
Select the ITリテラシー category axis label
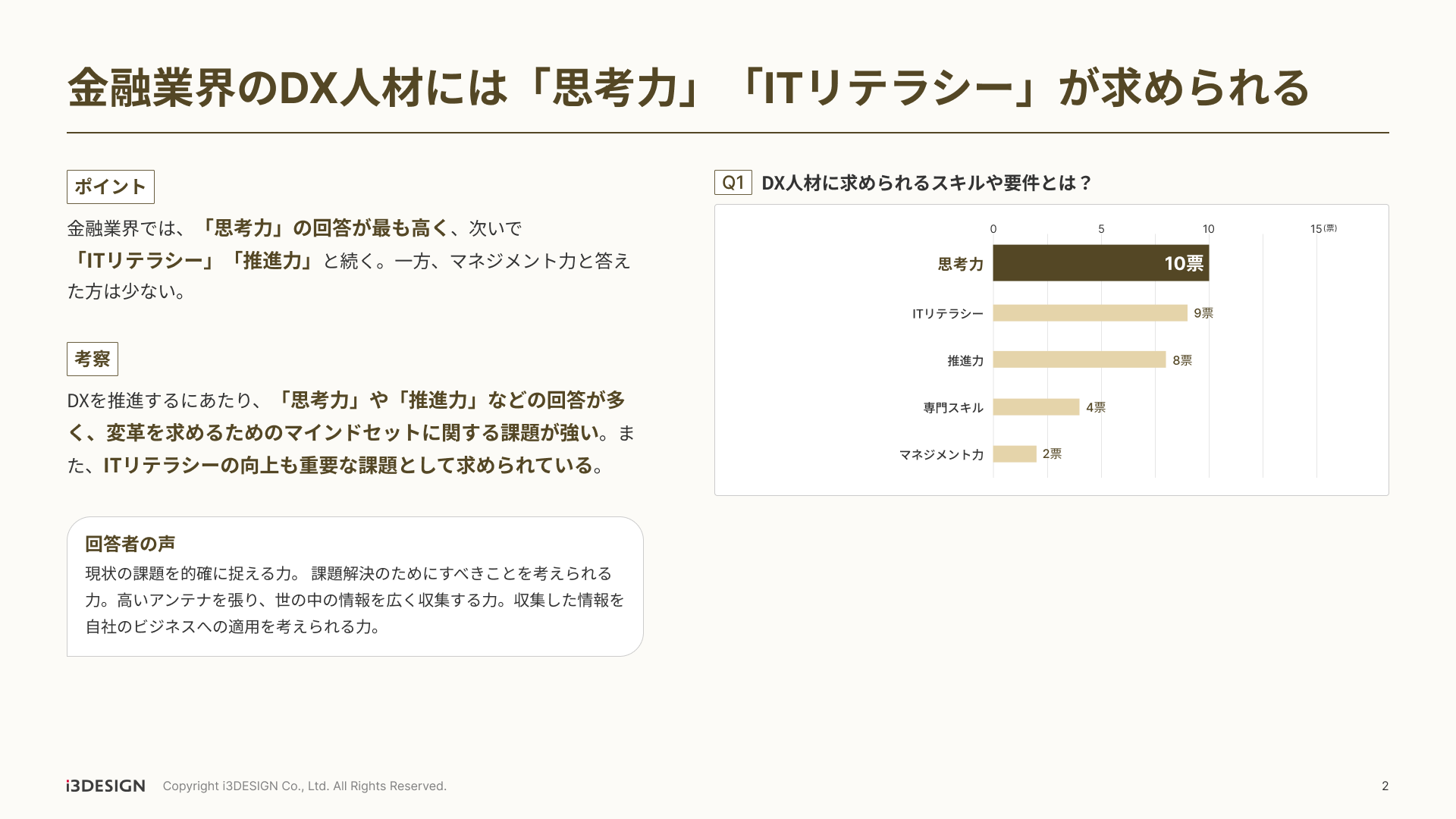pyautogui.click(x=947, y=314)
